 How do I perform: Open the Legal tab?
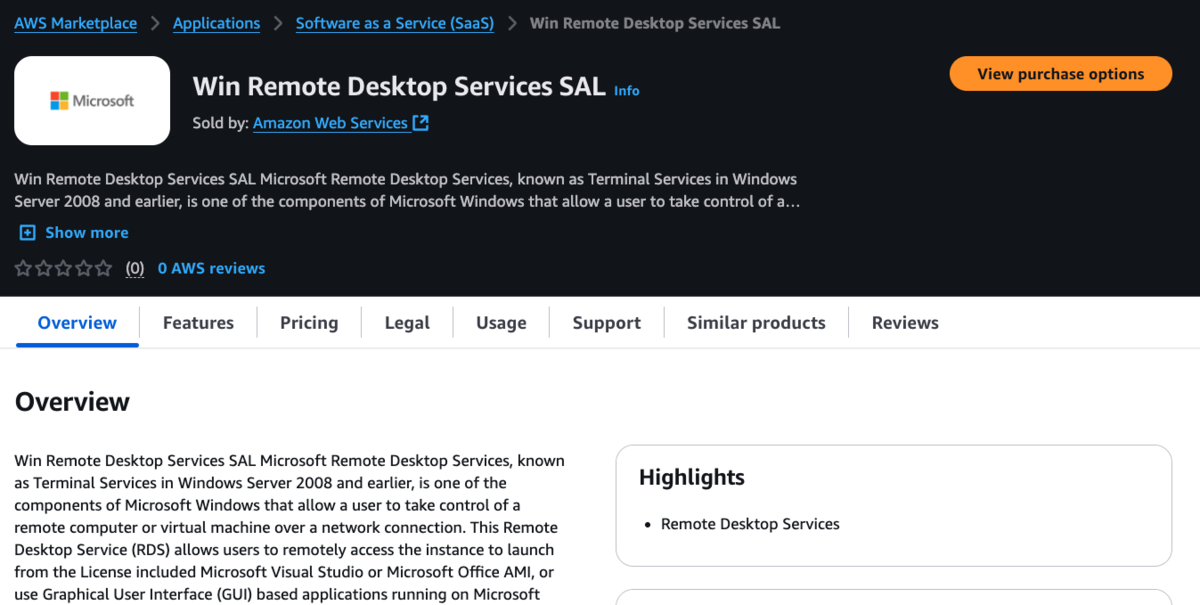point(407,323)
